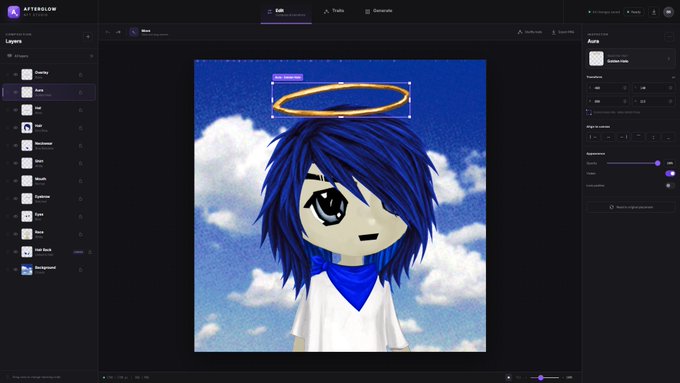The height and width of the screenshot is (383, 680).
Task: Click the Background layer thumbnail
Action: tap(27, 270)
